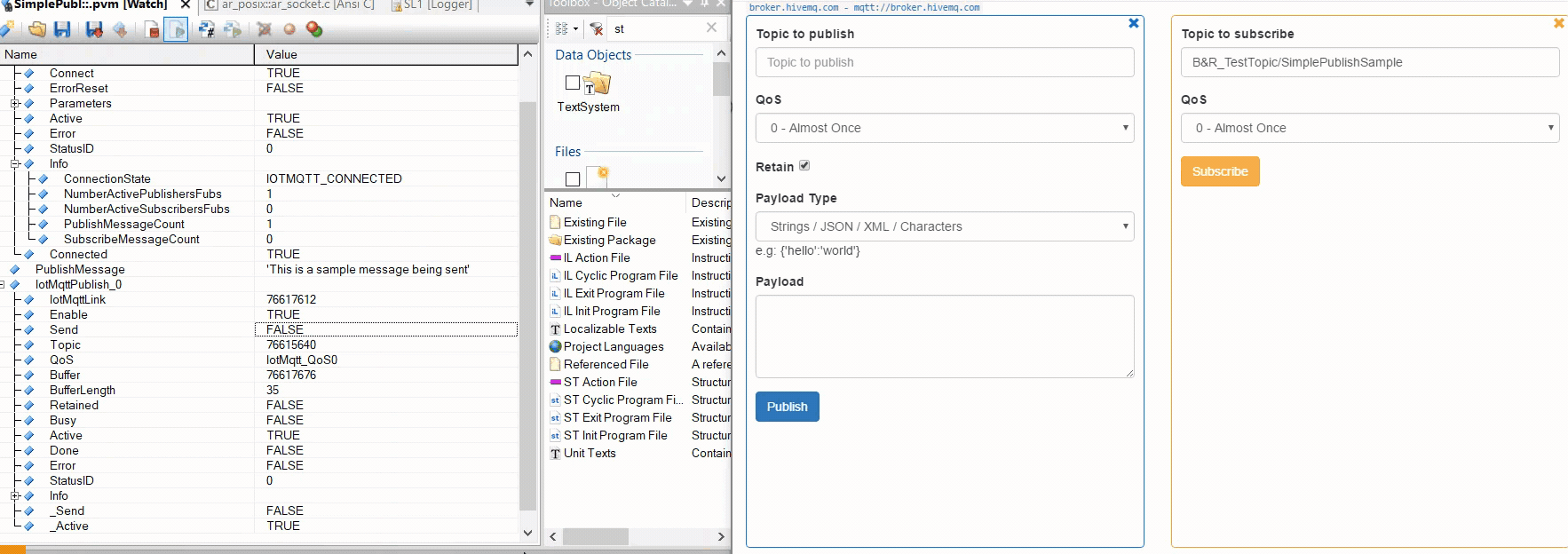This screenshot has width=1568, height=554.
Task: Click the insert variable icon at toolbar start
Action: (x=6, y=29)
